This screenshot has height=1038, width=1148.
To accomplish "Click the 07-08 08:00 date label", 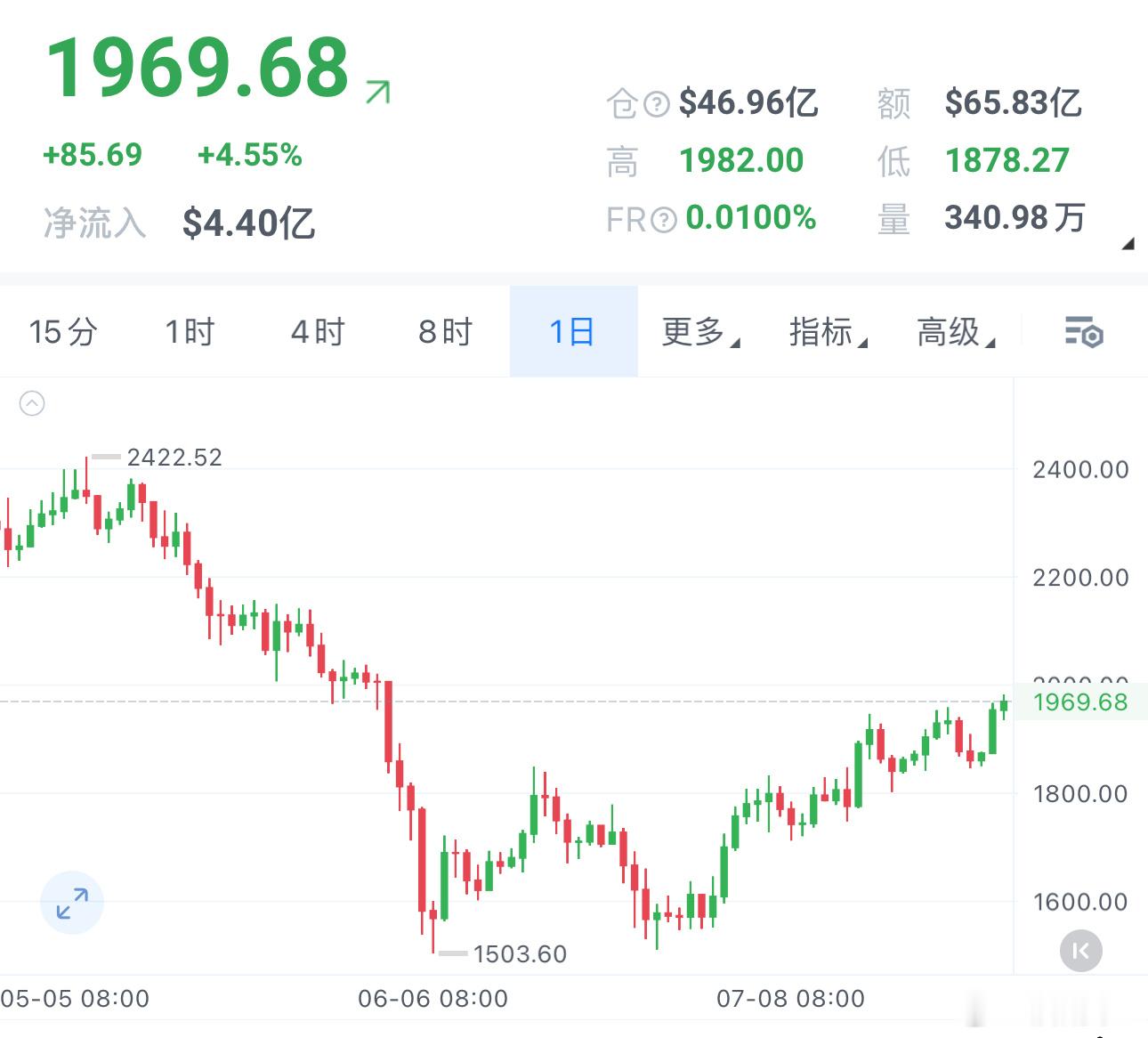I will (x=791, y=999).
